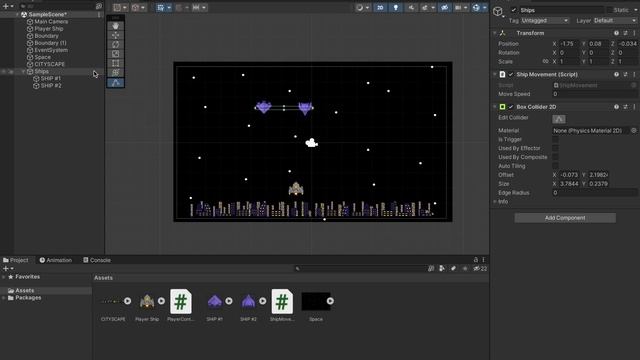Toggle Scale constrain proportions link icon
Image resolution: width=640 pixels, height=360 pixels.
tap(545, 62)
